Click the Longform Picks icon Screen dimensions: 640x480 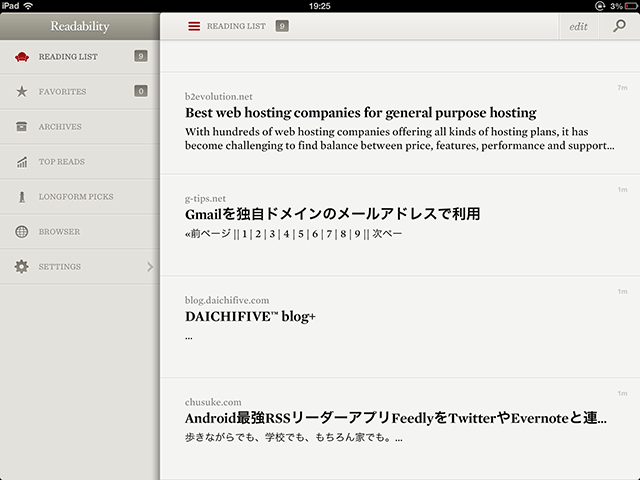click(x=22, y=197)
